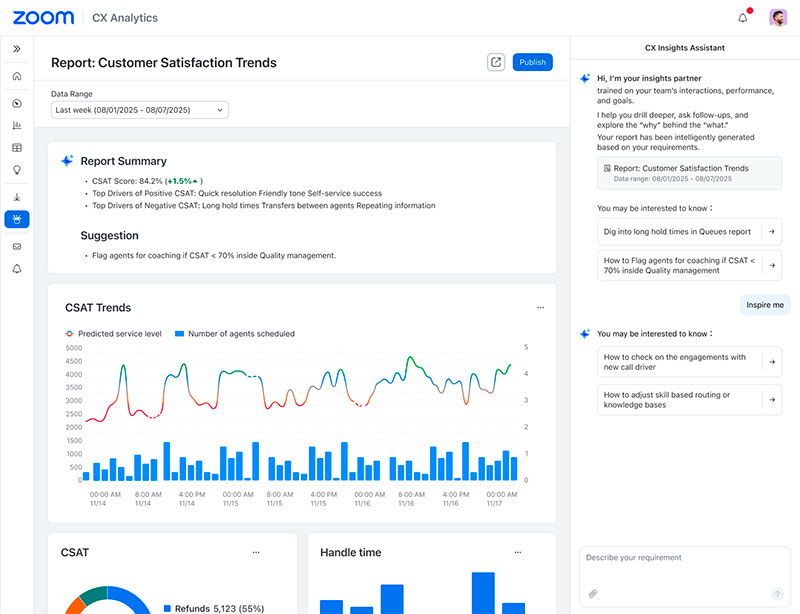Open the CSAT Trends ellipsis menu
The image size is (800, 614).
coord(540,306)
